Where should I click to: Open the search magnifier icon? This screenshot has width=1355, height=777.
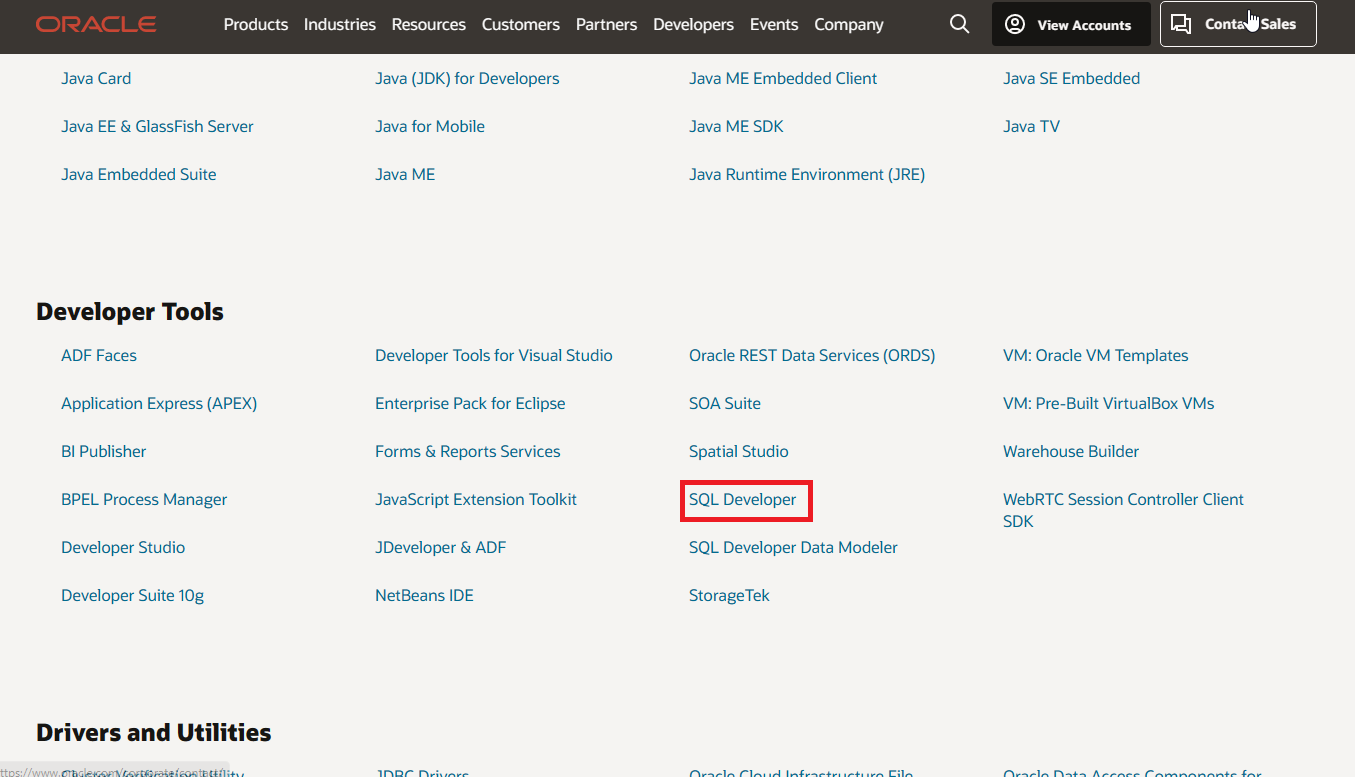(959, 24)
